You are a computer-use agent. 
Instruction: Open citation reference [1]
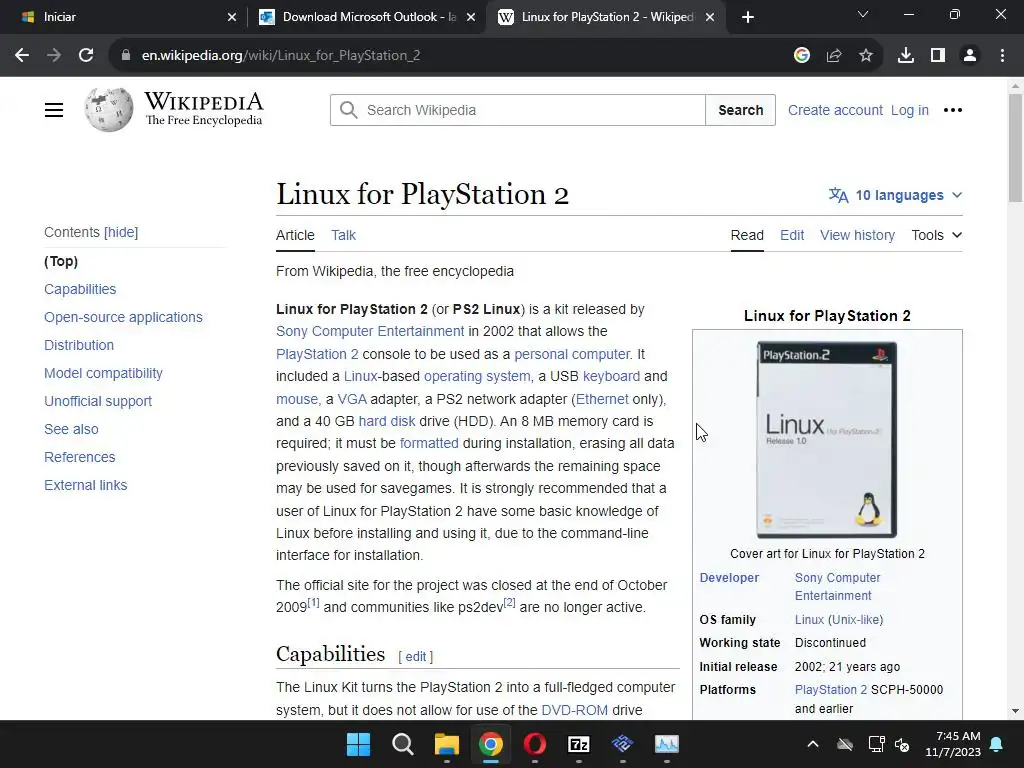(313, 603)
